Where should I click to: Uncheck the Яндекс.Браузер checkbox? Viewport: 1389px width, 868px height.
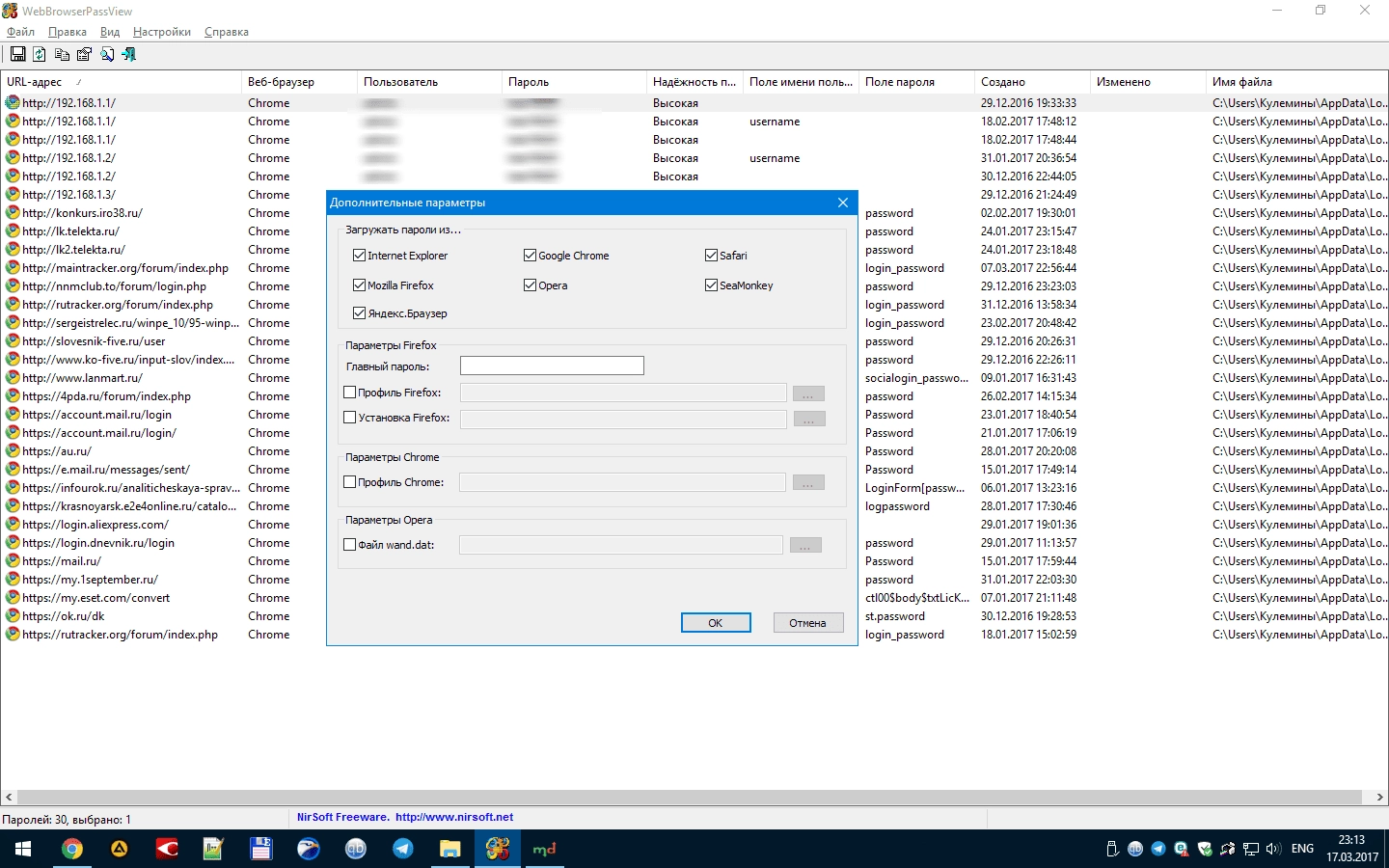pos(359,313)
